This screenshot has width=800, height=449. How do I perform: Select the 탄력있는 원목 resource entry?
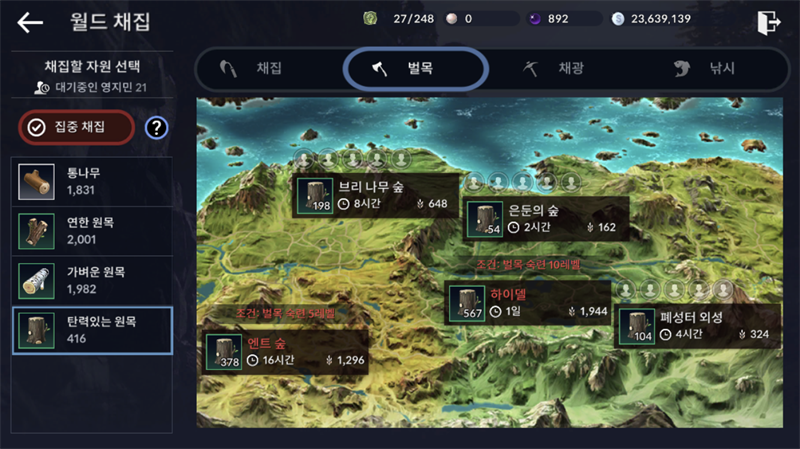[x=92, y=330]
